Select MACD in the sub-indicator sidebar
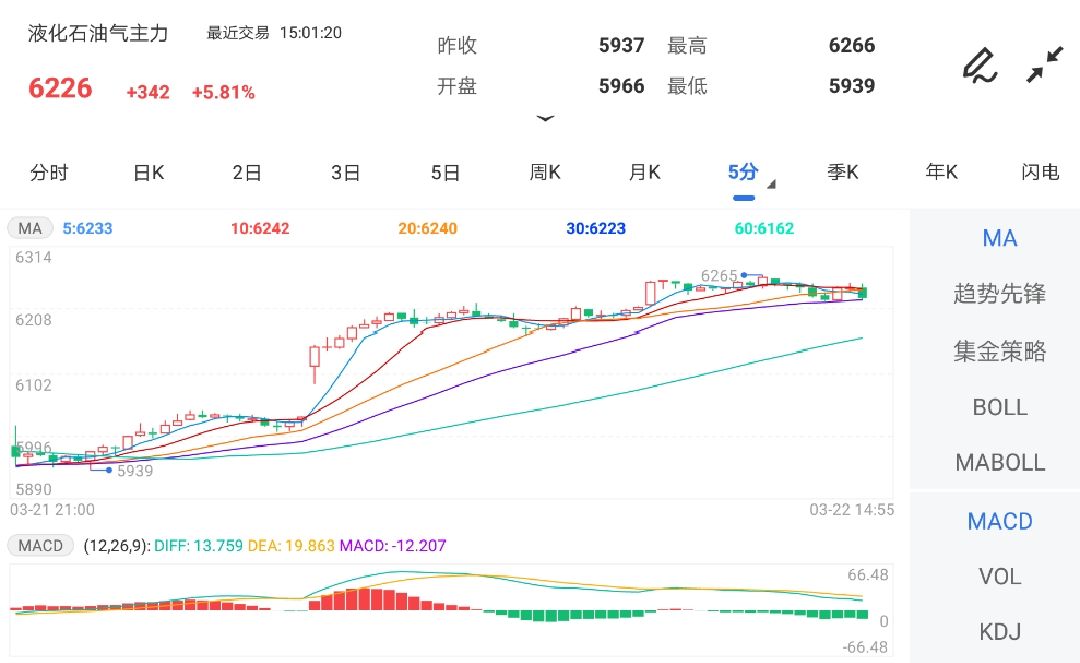 pyautogui.click(x=999, y=521)
